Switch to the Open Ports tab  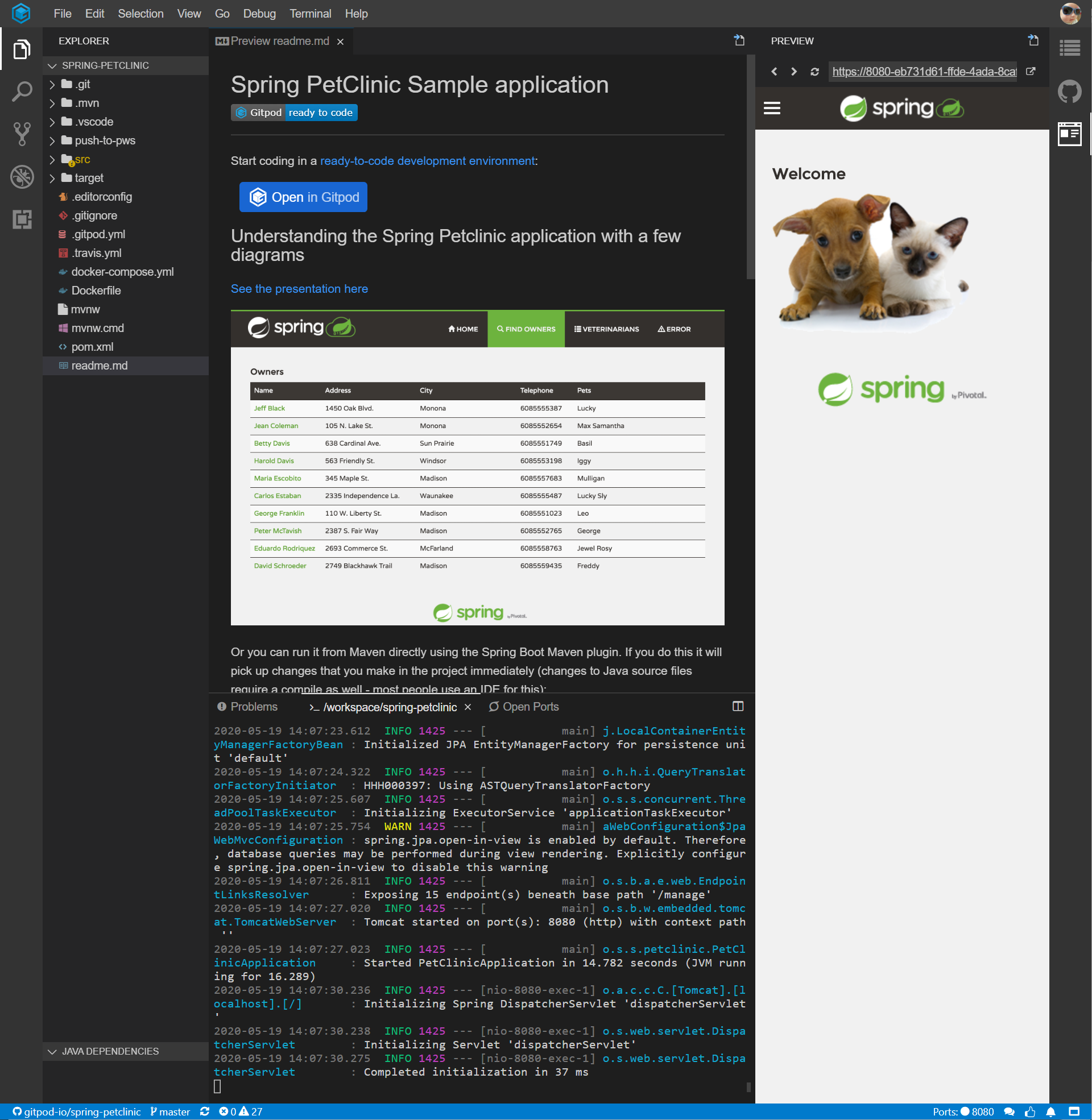524,706
